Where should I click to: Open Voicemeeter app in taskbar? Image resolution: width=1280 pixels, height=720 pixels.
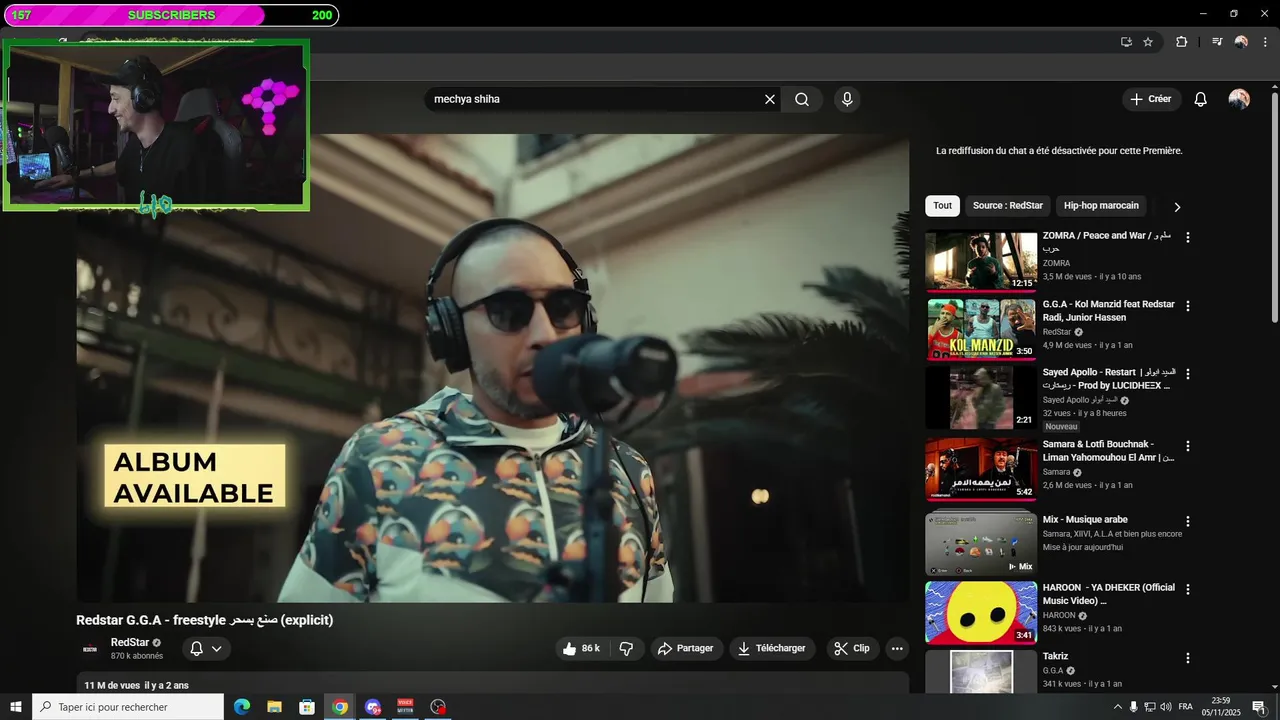[x=405, y=707]
